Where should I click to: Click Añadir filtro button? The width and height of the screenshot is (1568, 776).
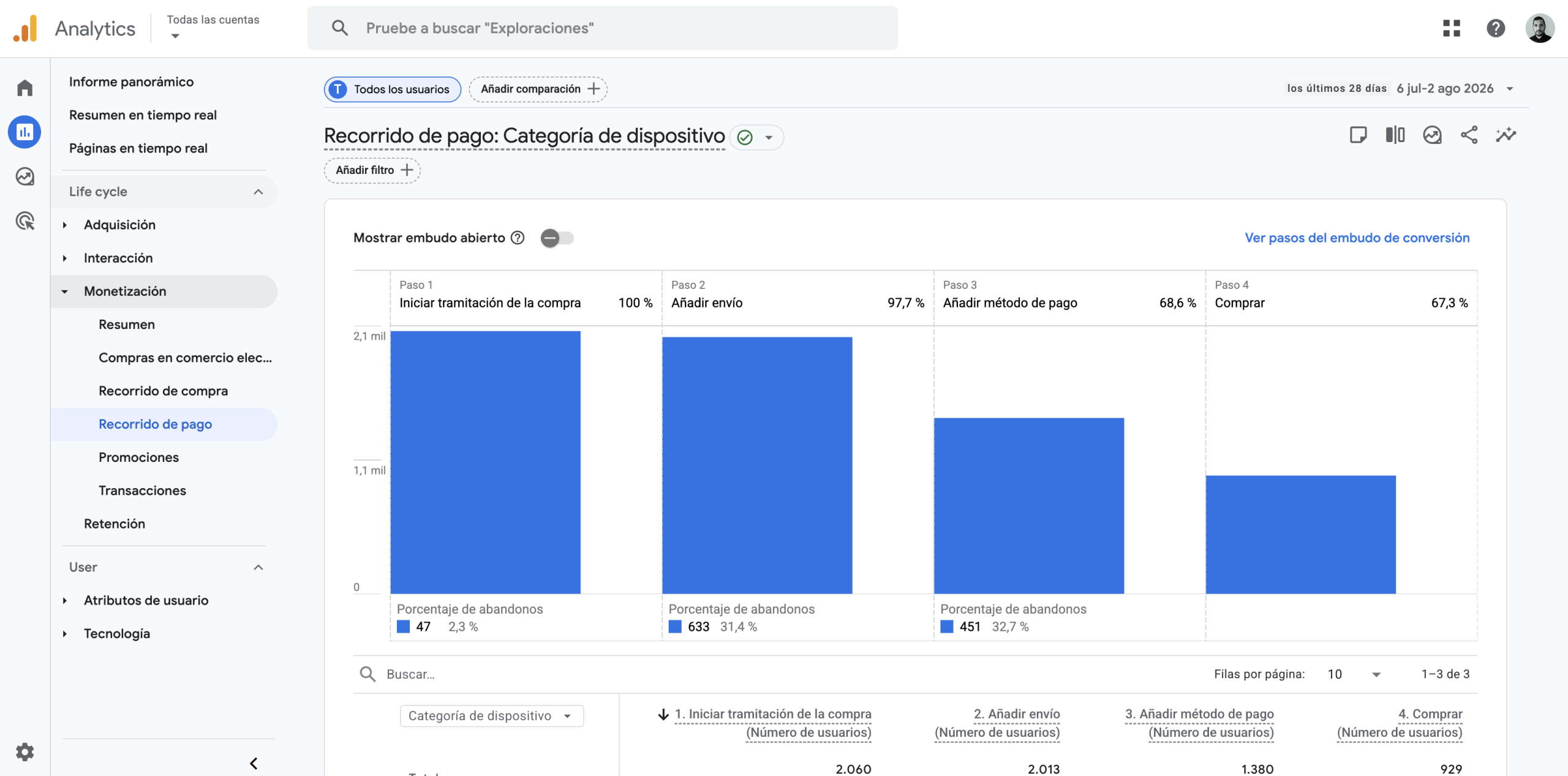point(372,170)
